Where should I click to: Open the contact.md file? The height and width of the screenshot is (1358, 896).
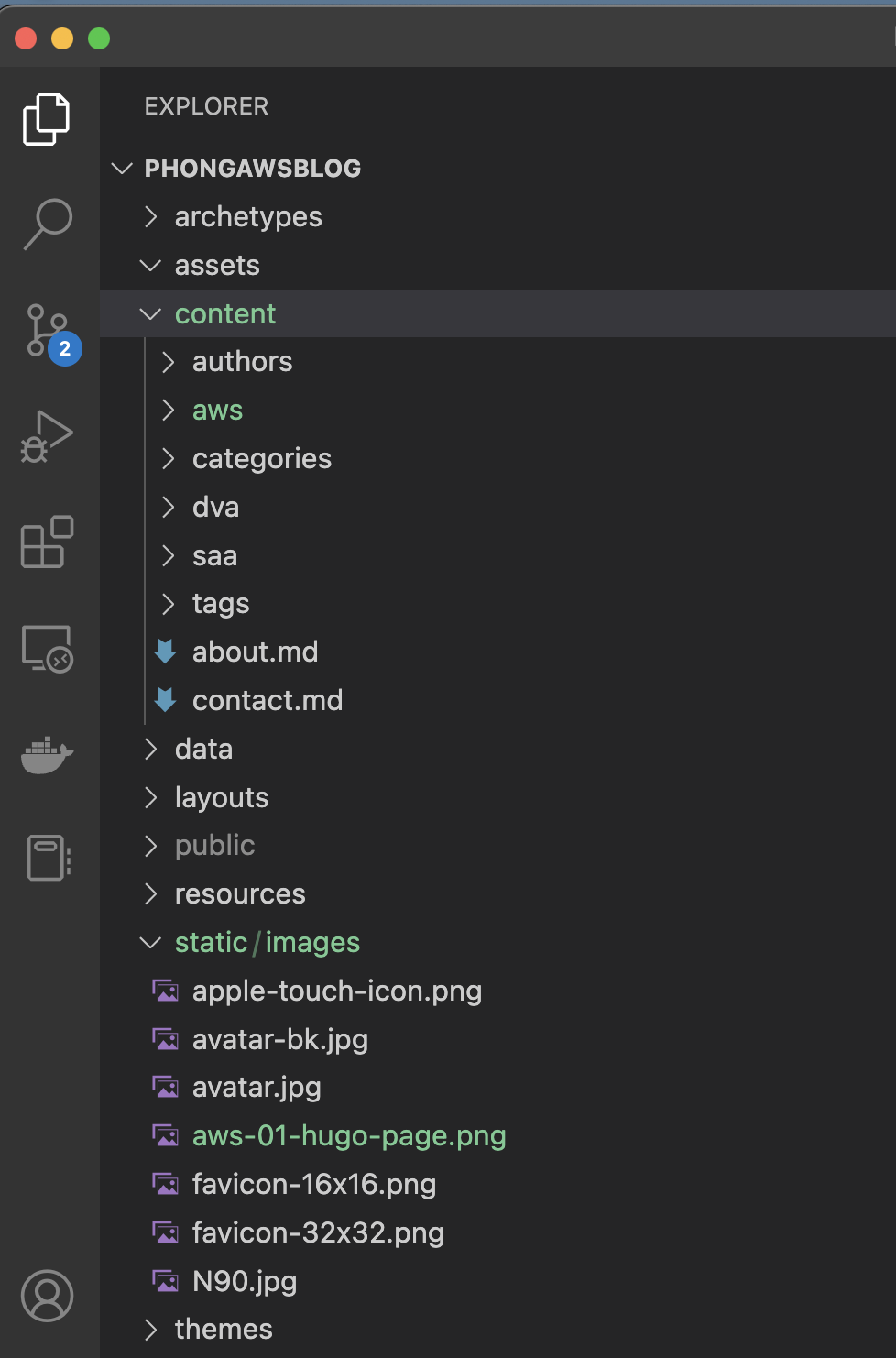(267, 701)
